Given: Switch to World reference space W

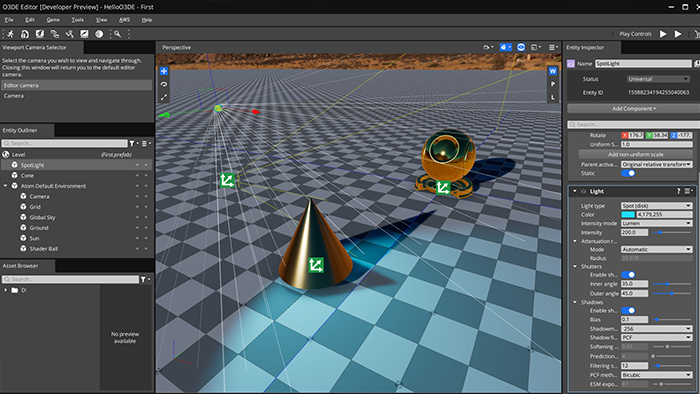Looking at the screenshot, I should (x=553, y=71).
